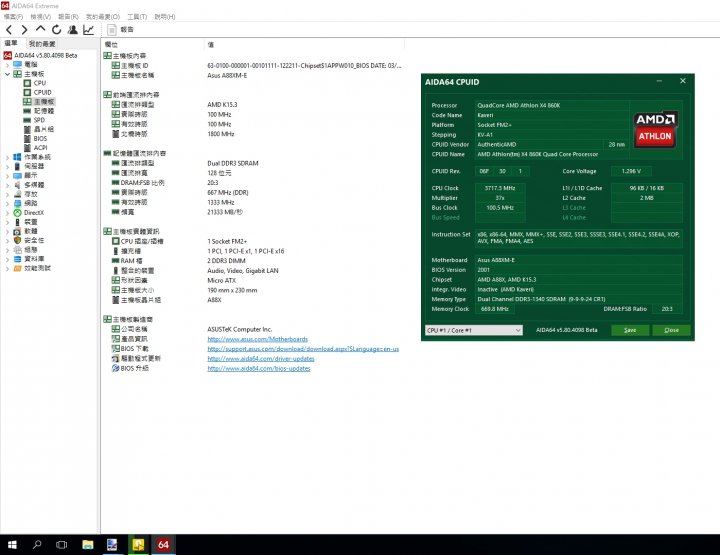Open the 說明(H) help menu
Screen dimensions: 720x555
(164, 17)
